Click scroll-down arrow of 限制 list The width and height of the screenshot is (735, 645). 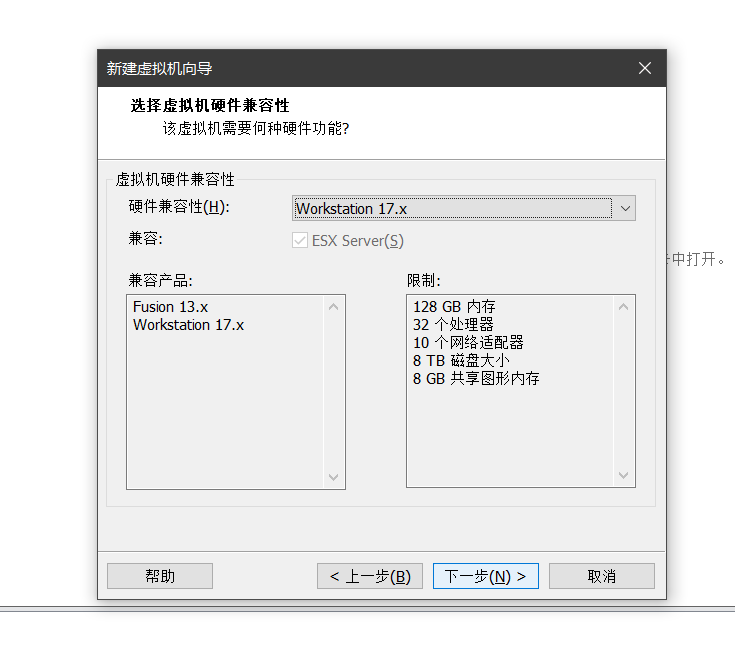623,475
